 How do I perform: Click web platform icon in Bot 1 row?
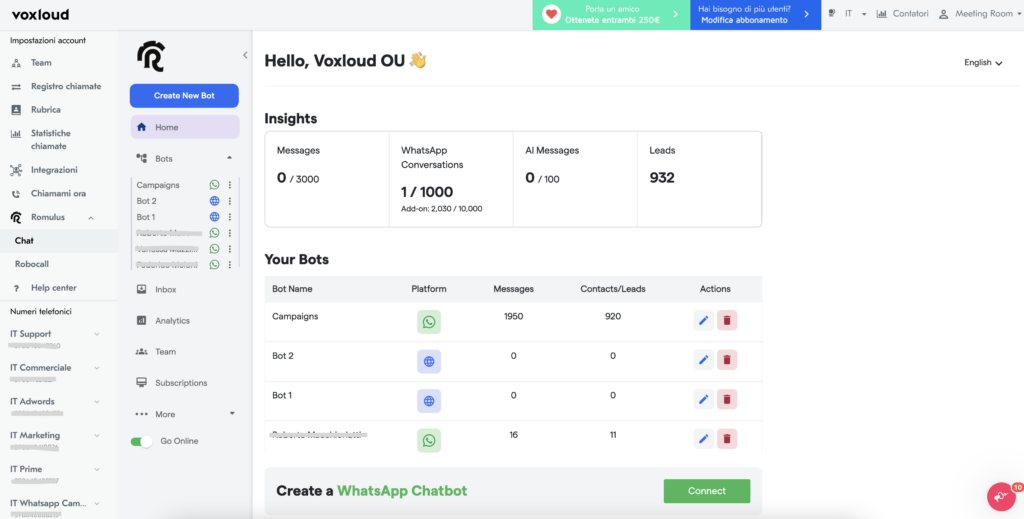(429, 401)
